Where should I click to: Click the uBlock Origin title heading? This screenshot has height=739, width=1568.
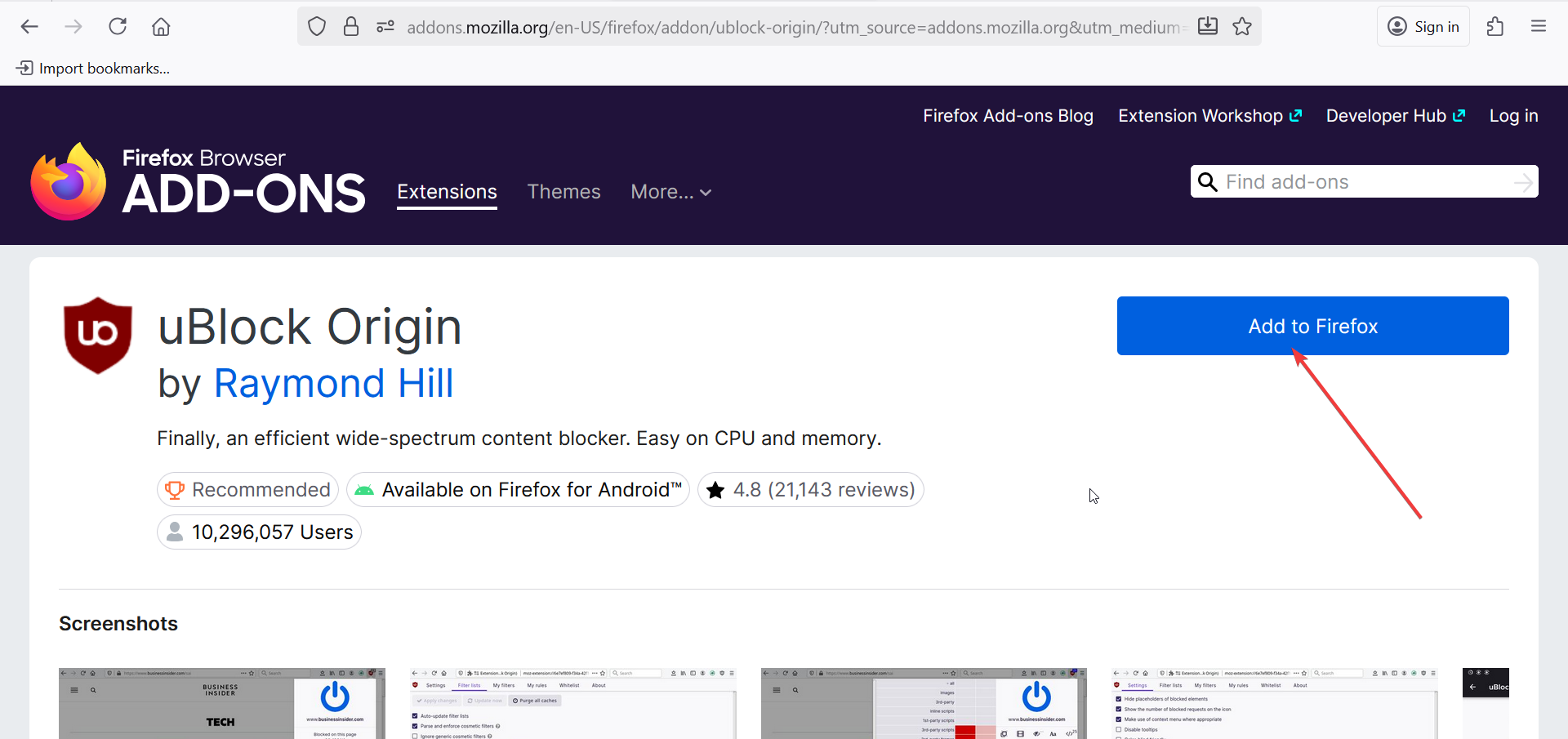click(310, 327)
